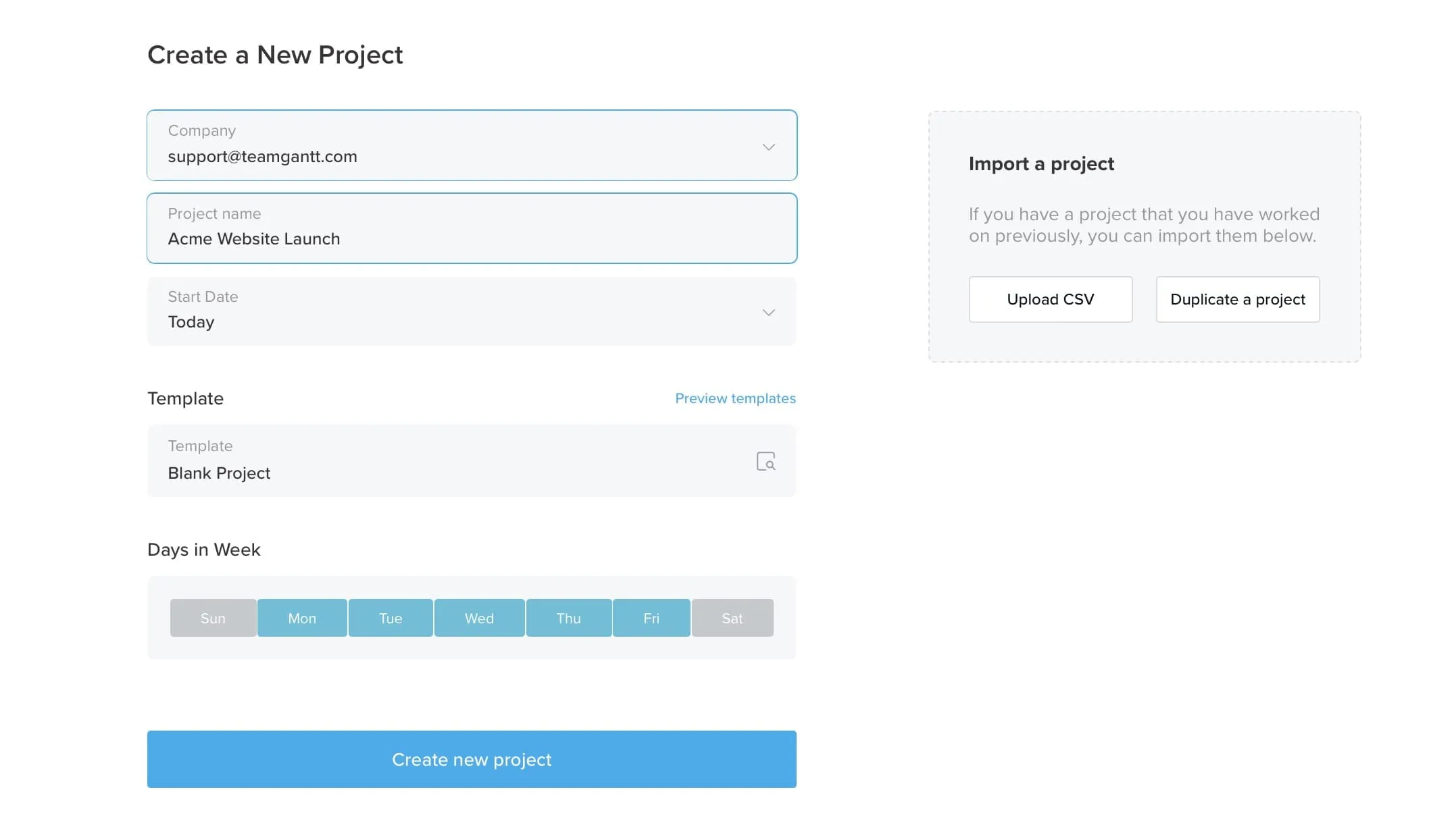Screen dimensions: 1431x840
Task: Click the Company dropdown chevron
Action: 768,147
